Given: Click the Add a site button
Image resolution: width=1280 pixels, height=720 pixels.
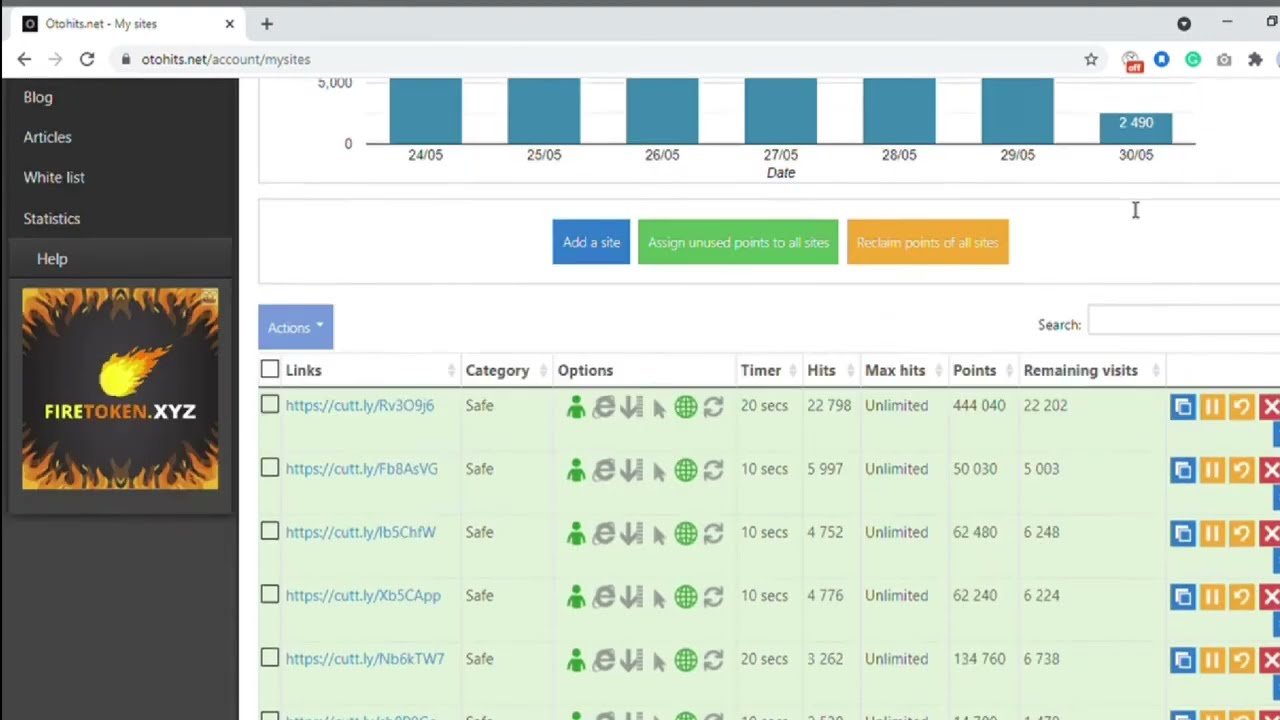Looking at the screenshot, I should point(591,242).
